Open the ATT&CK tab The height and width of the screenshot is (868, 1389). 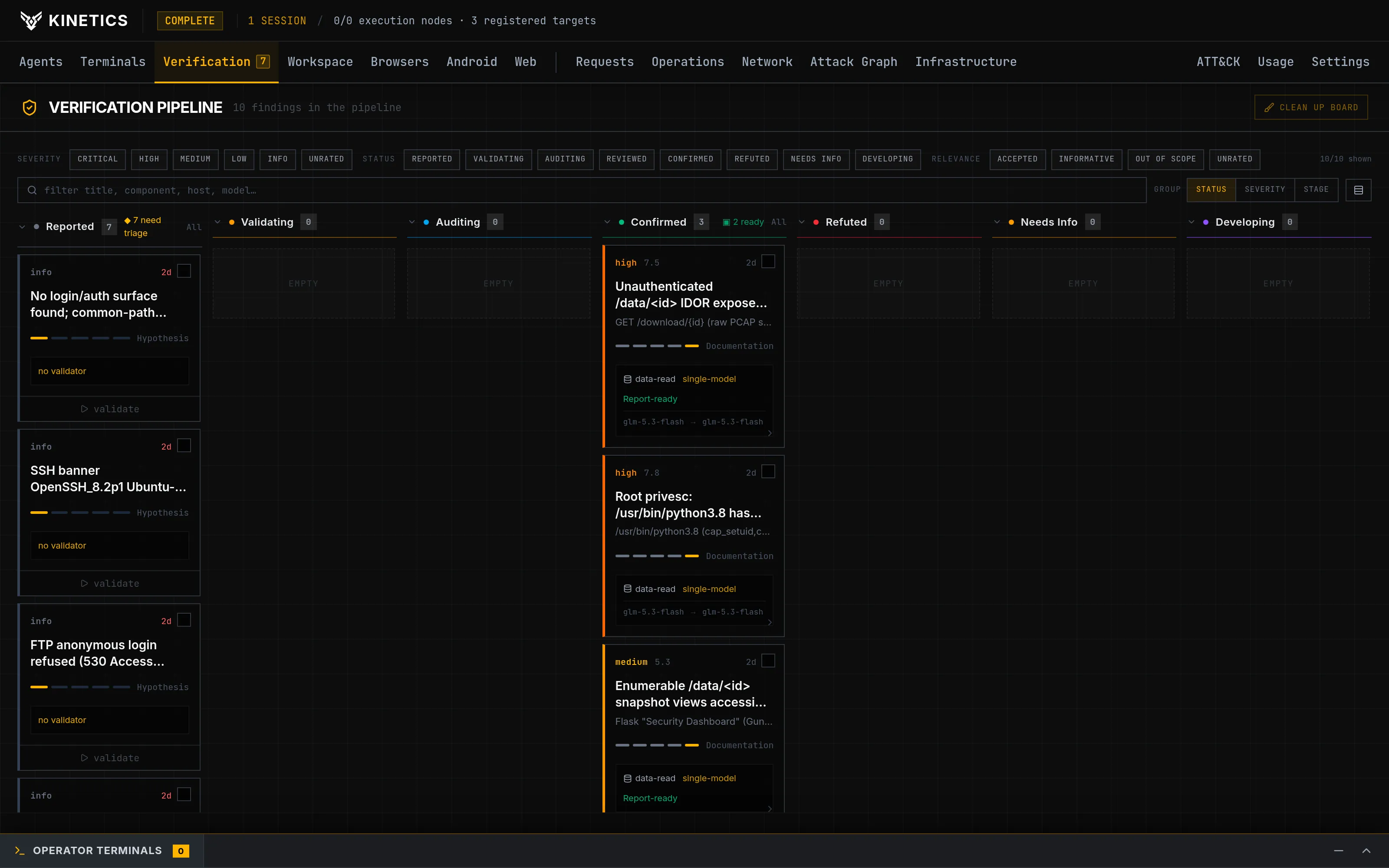pyautogui.click(x=1218, y=62)
